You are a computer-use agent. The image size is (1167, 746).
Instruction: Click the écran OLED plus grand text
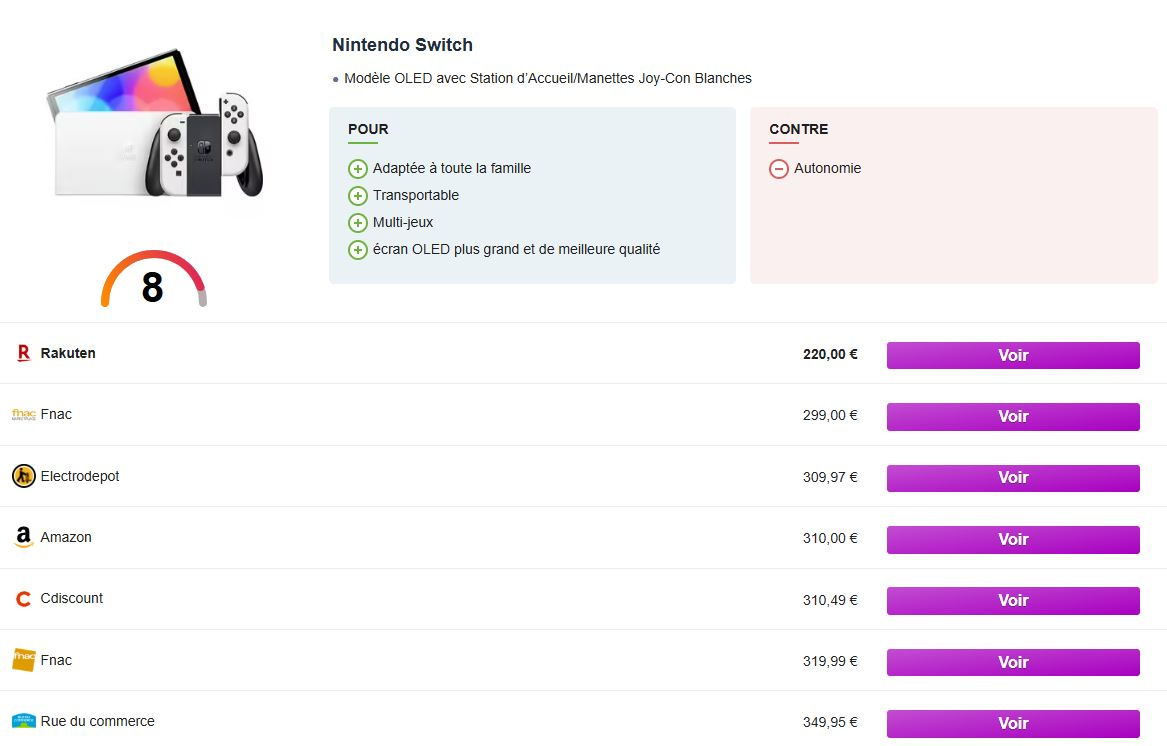[517, 249]
